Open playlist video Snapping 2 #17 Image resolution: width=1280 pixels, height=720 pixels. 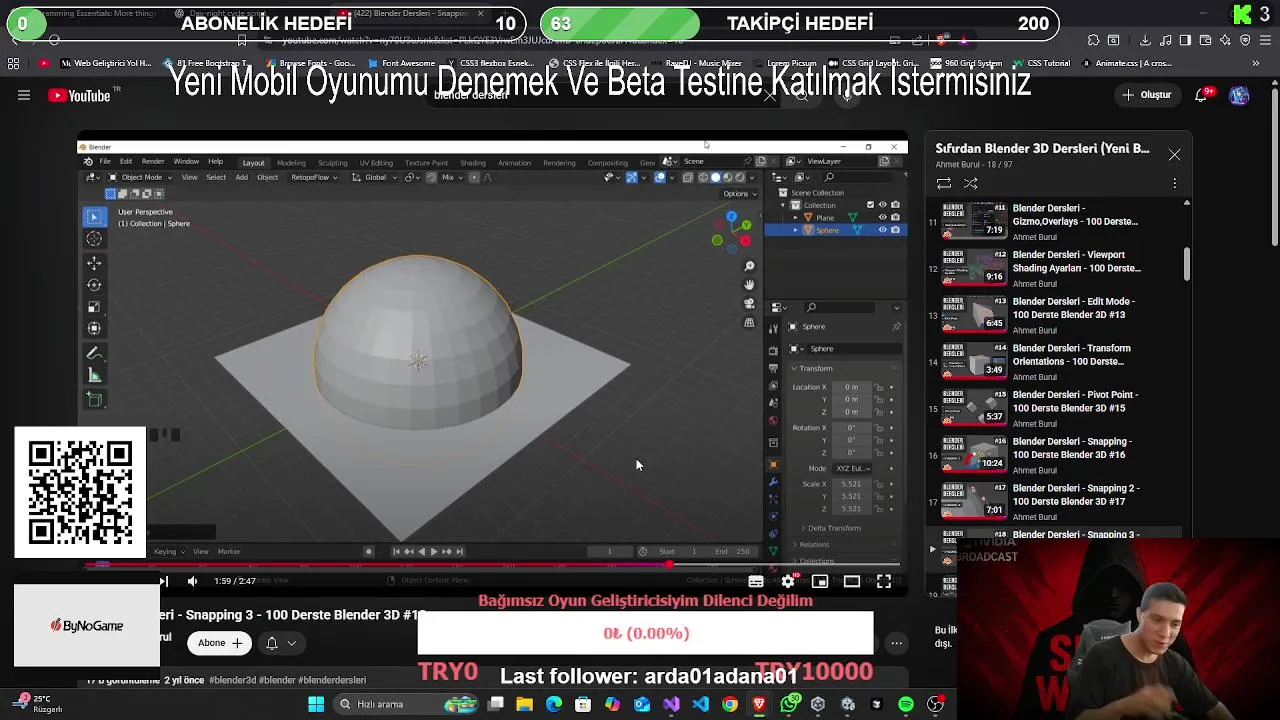pyautogui.click(x=1061, y=501)
